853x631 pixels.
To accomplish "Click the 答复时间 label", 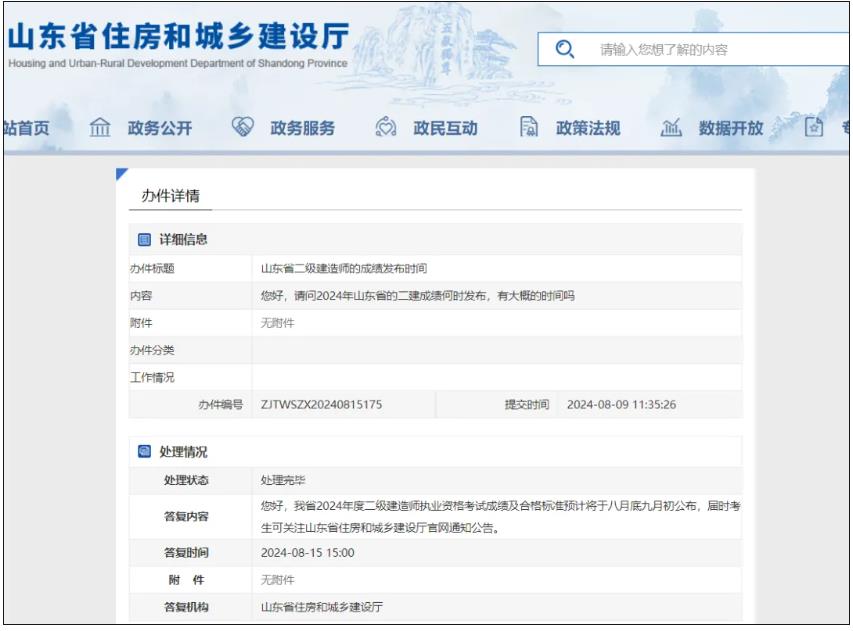I will coord(187,553).
